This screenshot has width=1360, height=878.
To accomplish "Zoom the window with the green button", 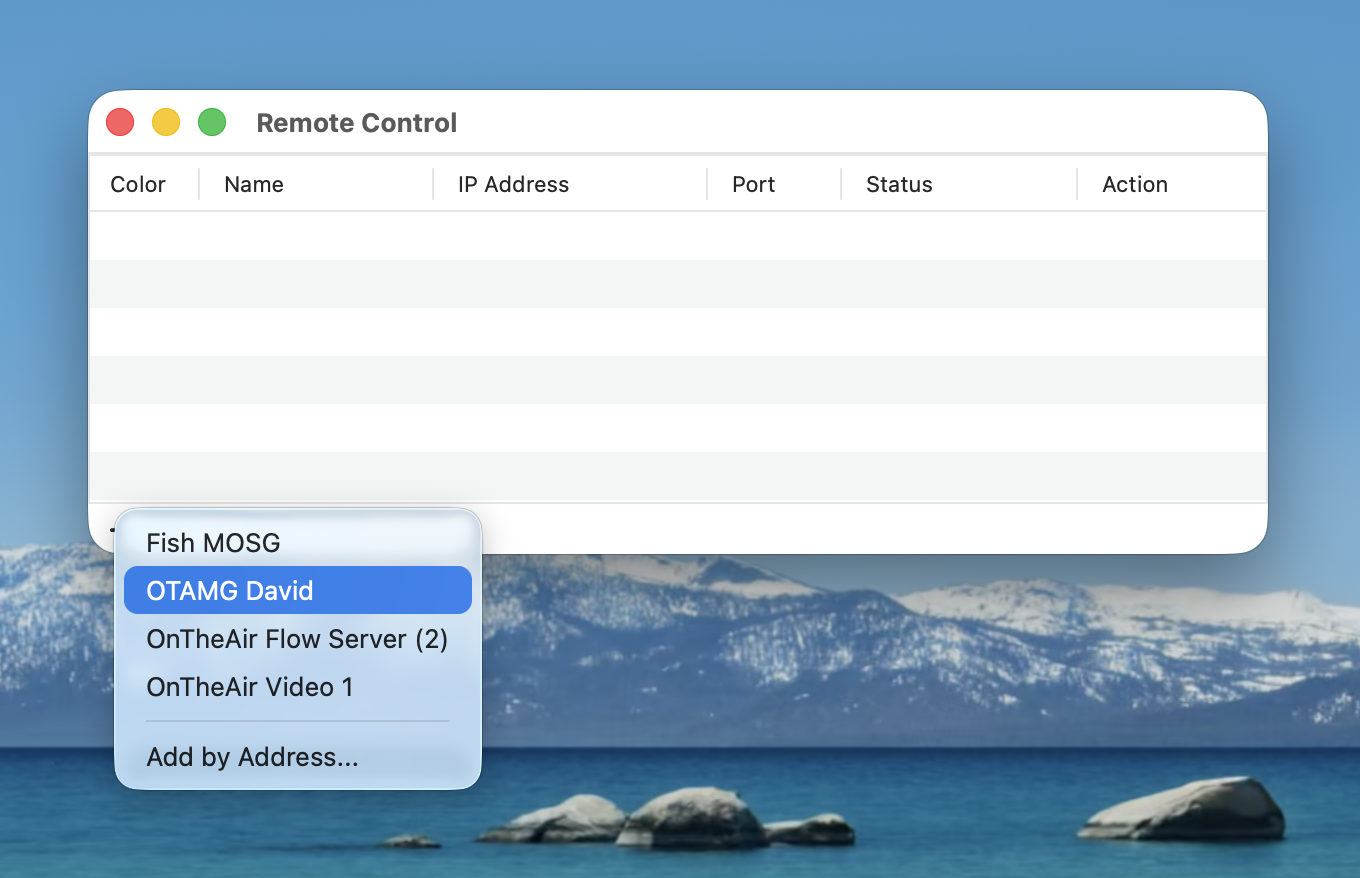I will pyautogui.click(x=212, y=121).
